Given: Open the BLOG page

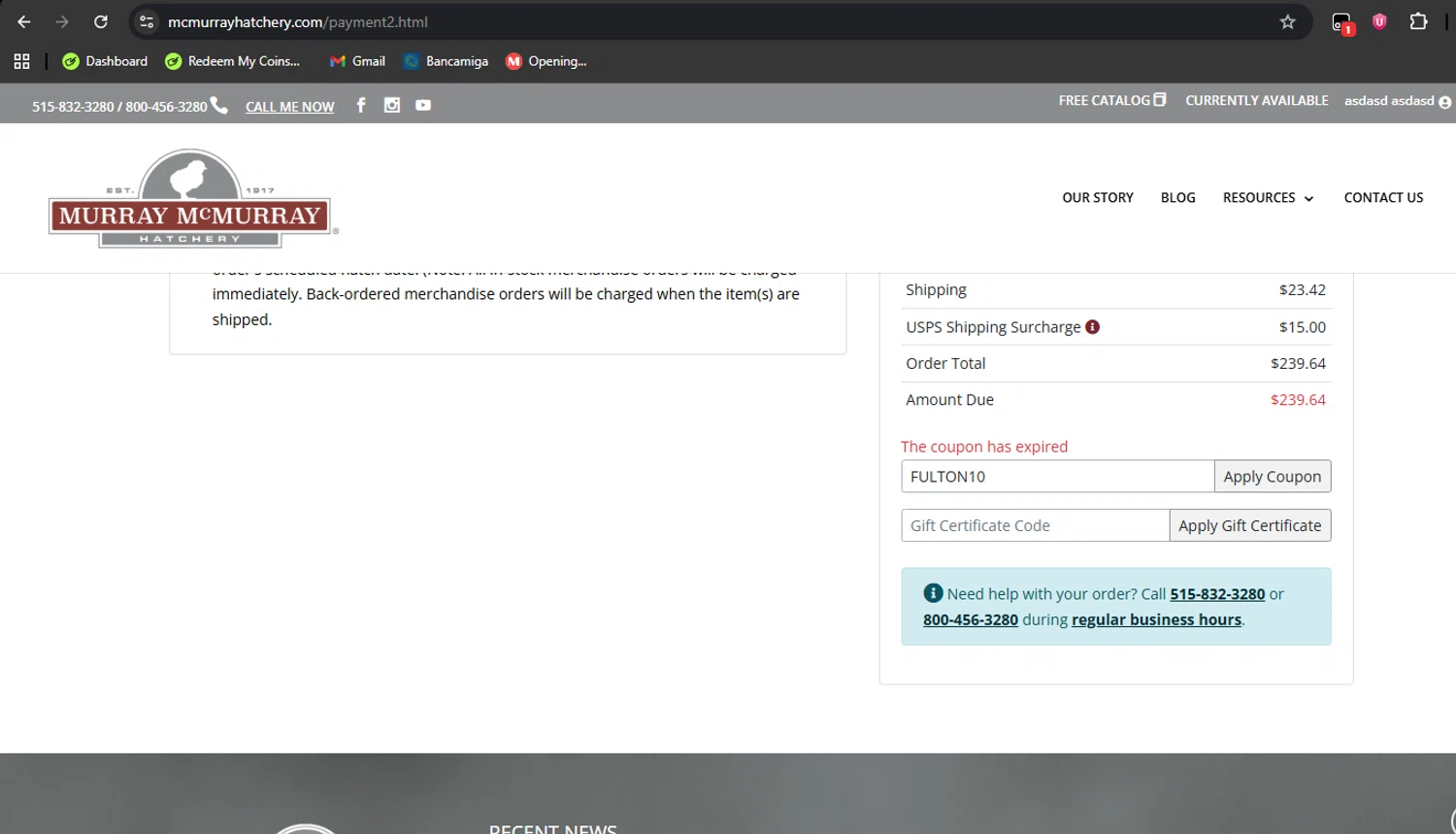Looking at the screenshot, I should tap(1178, 197).
